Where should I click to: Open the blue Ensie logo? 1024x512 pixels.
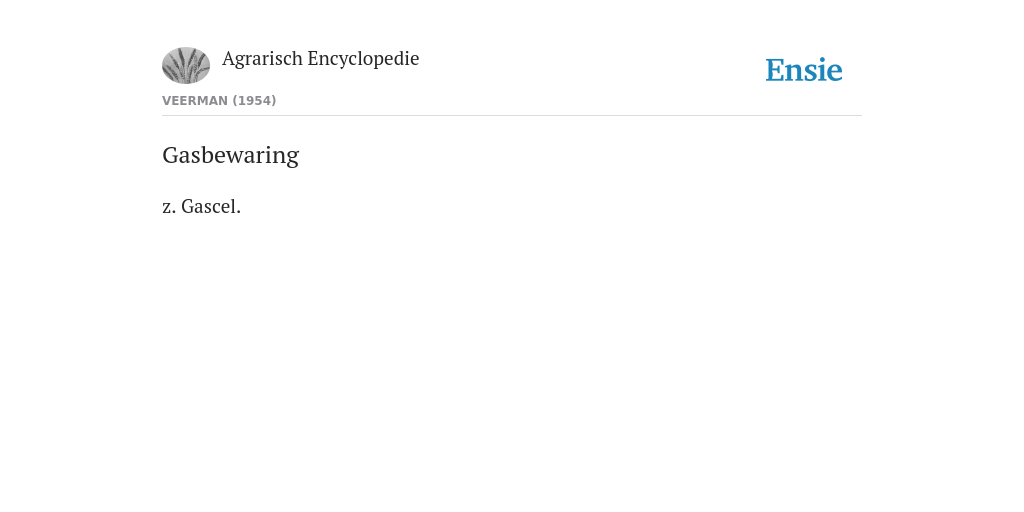pos(804,70)
